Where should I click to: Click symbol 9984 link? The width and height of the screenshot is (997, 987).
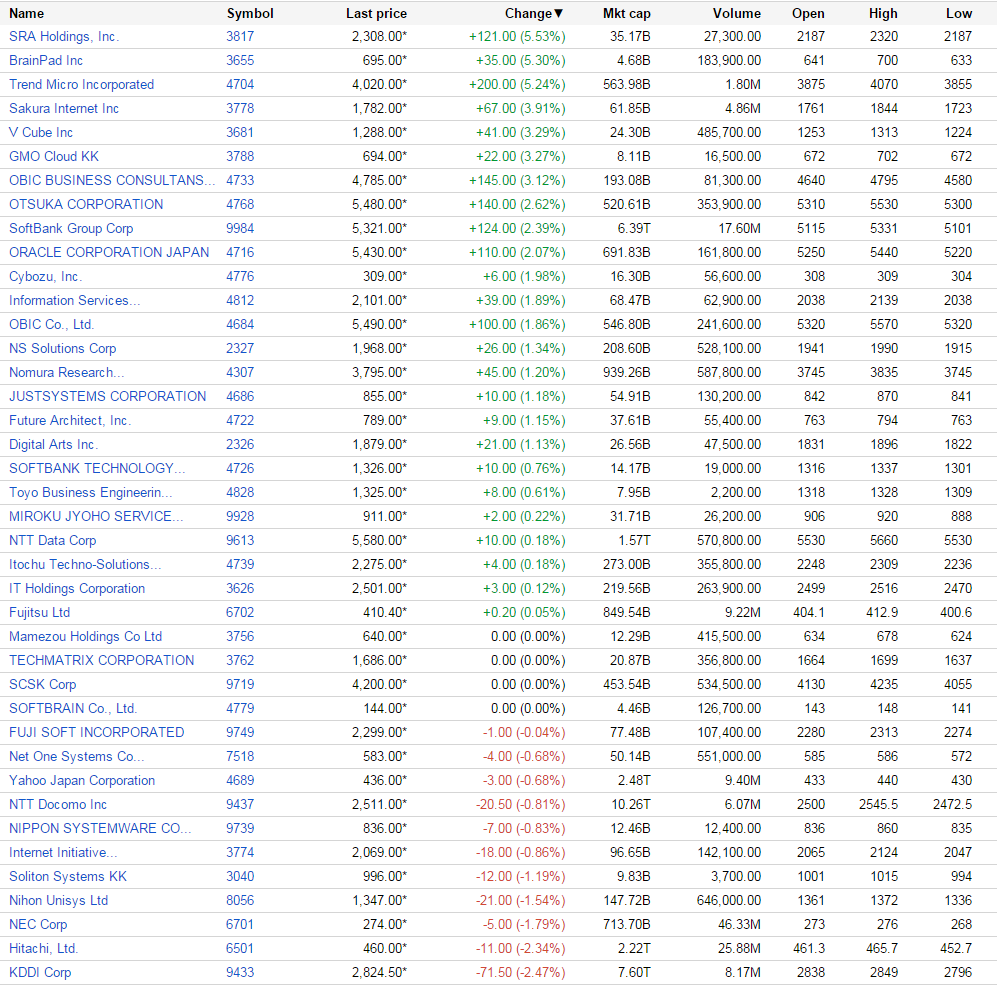click(x=240, y=228)
